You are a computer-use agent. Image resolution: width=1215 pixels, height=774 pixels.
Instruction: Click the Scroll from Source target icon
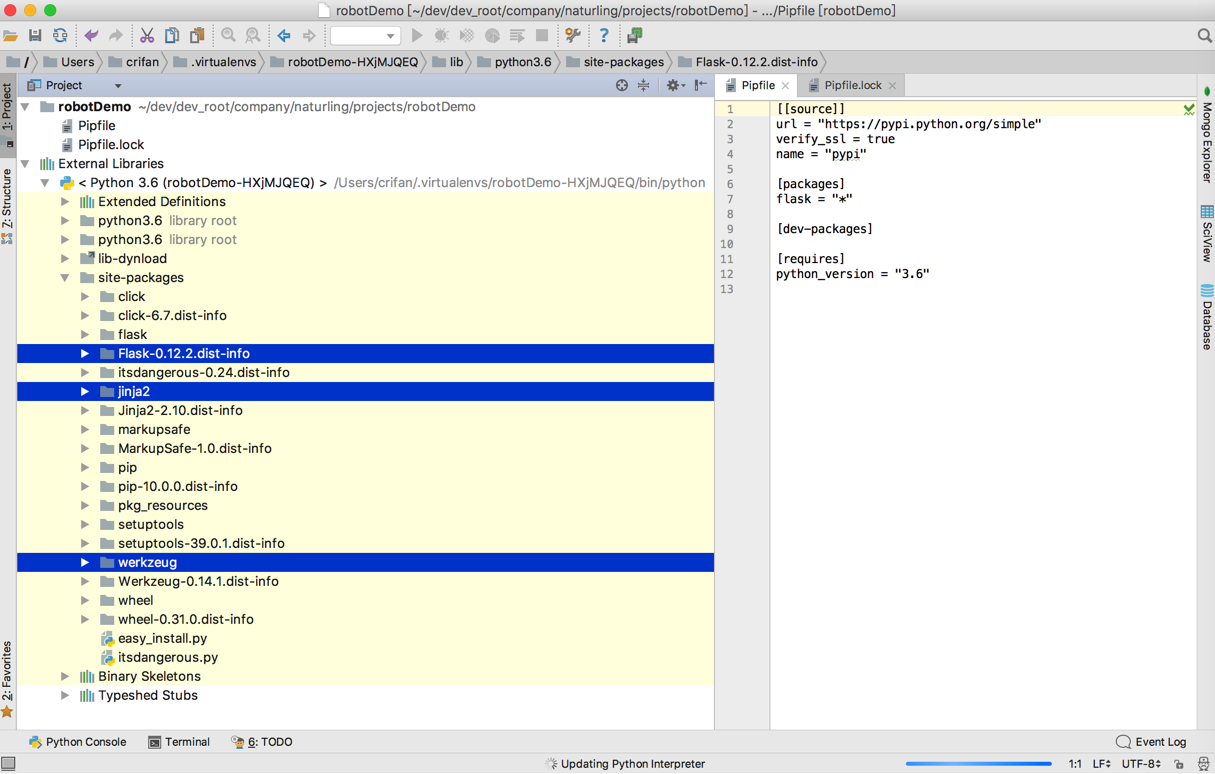tap(622, 86)
